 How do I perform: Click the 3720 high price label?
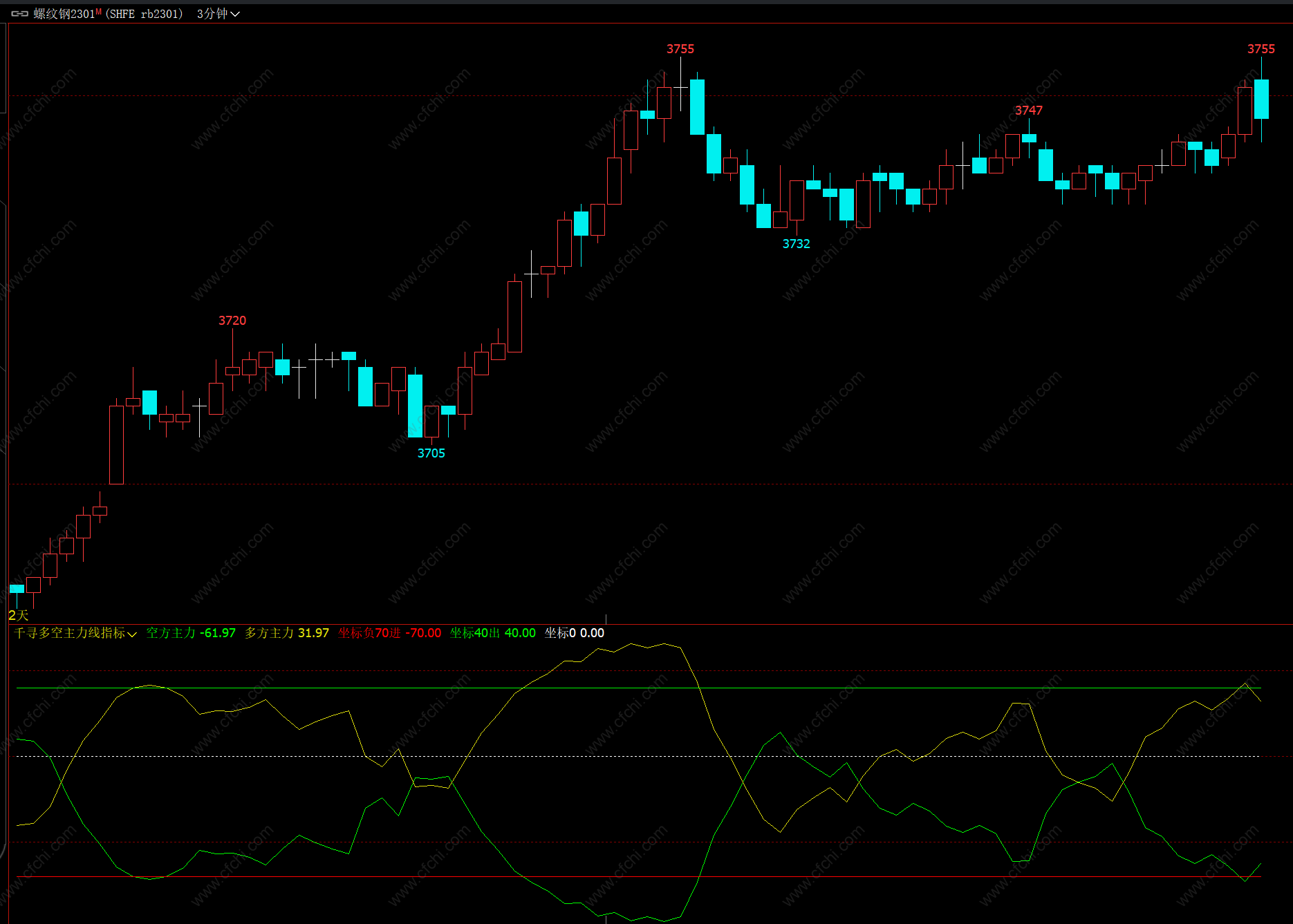click(232, 321)
